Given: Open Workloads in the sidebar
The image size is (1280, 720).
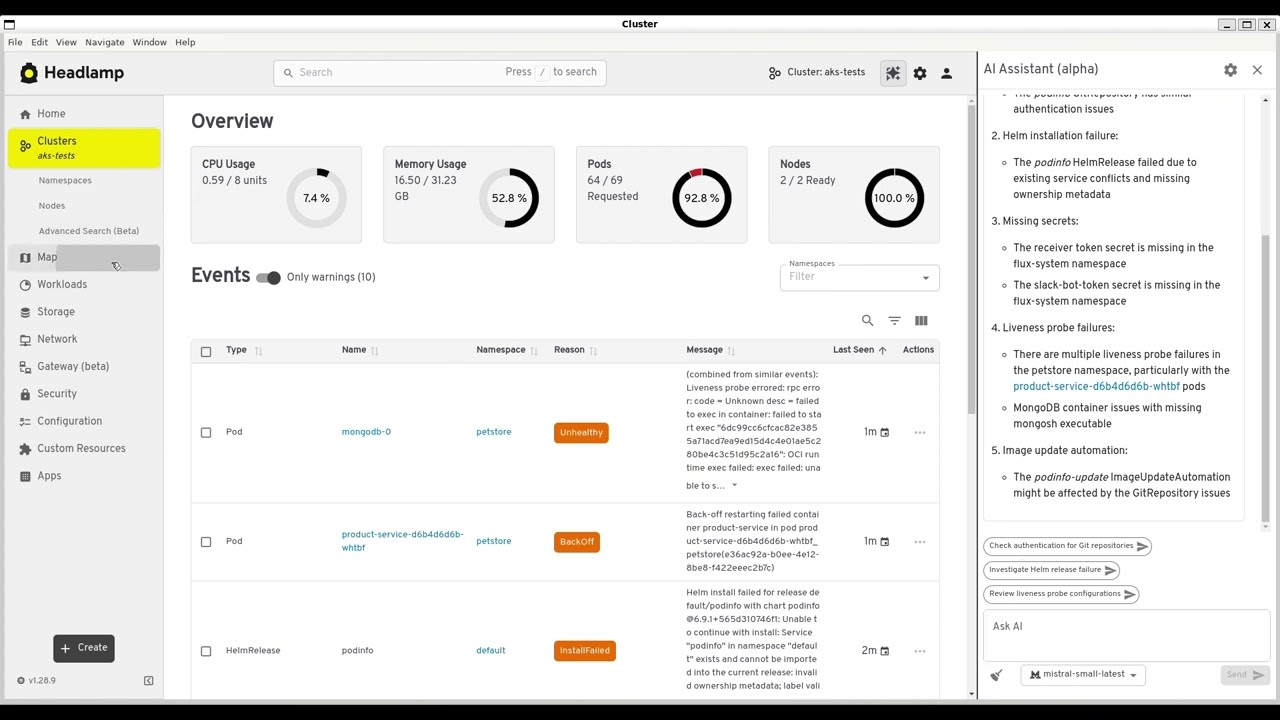Looking at the screenshot, I should (84, 285).
